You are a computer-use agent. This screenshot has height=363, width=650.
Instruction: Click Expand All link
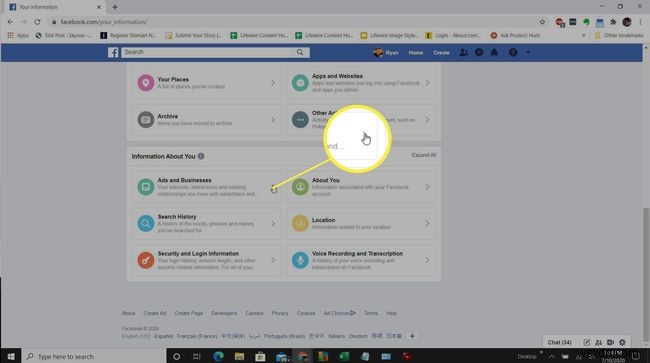(x=424, y=155)
